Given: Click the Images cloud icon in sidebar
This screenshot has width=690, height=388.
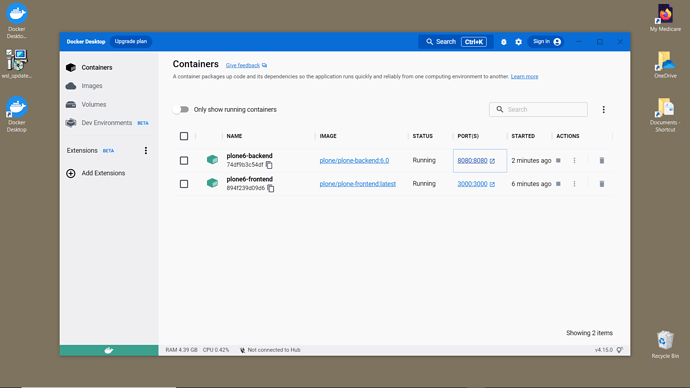Looking at the screenshot, I should (x=71, y=86).
